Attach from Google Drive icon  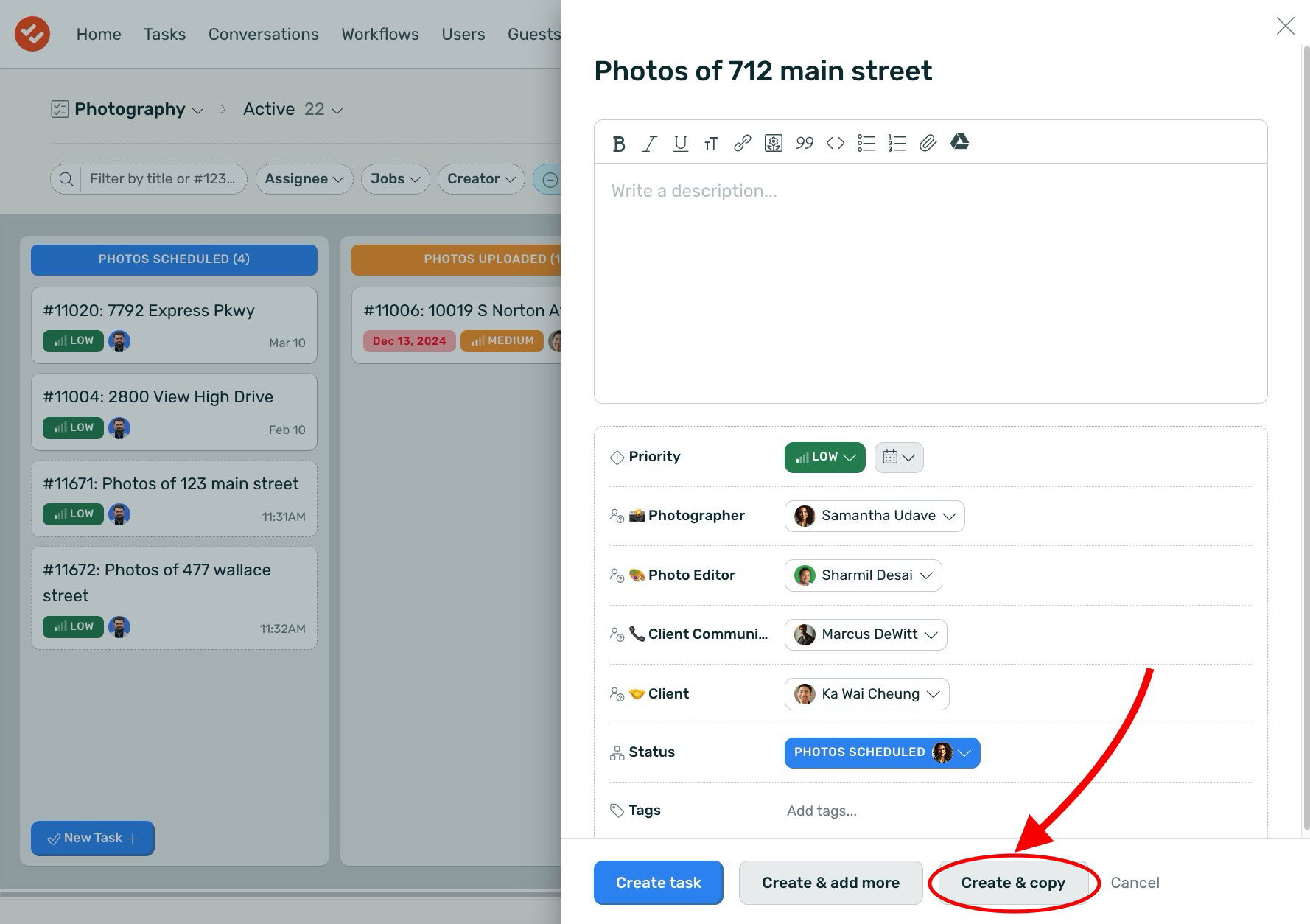(x=959, y=141)
